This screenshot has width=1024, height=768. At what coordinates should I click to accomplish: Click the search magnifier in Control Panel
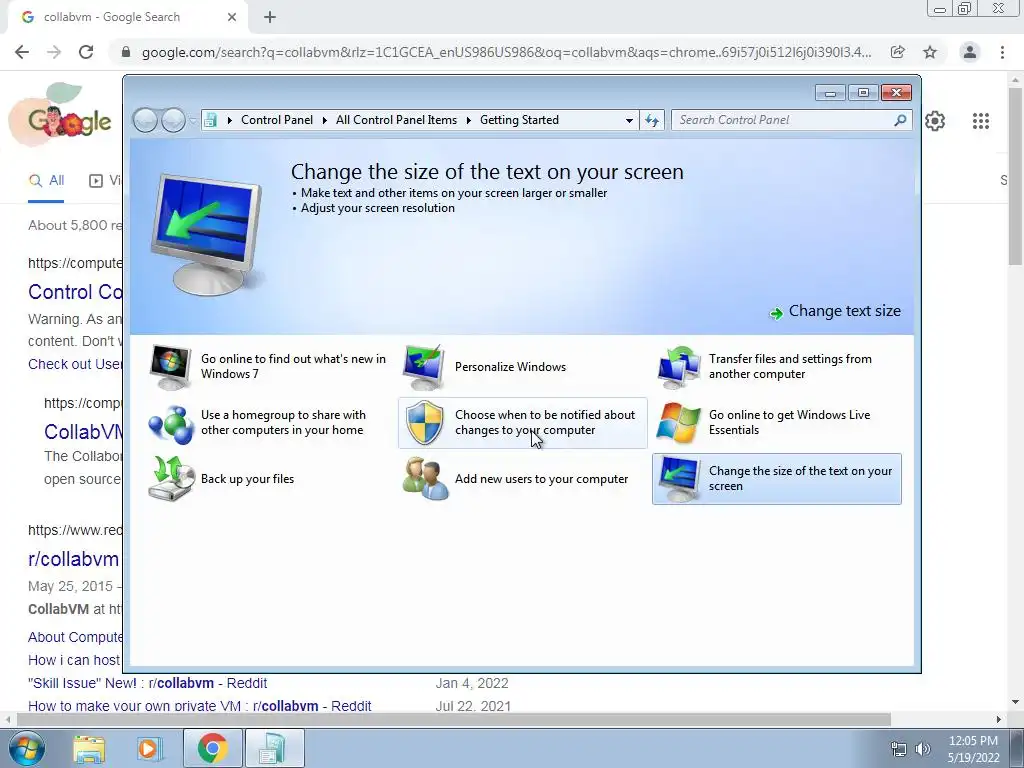coord(901,120)
